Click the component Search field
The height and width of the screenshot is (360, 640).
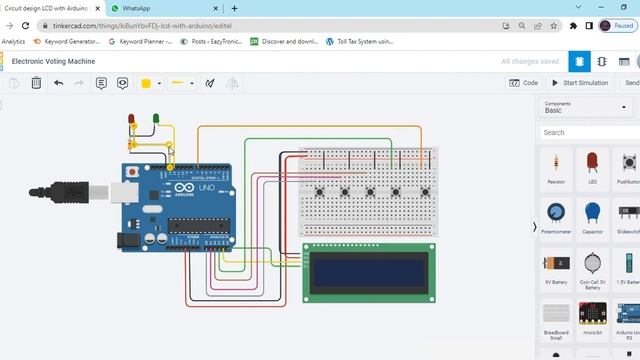click(x=590, y=133)
